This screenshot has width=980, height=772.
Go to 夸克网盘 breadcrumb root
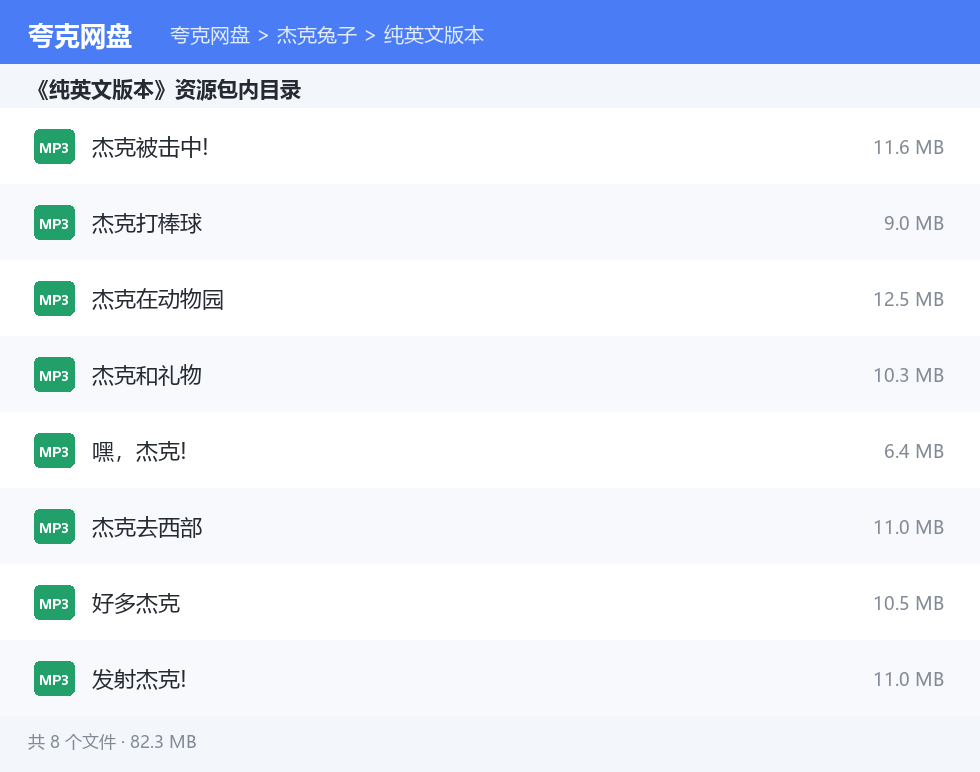tap(210, 35)
